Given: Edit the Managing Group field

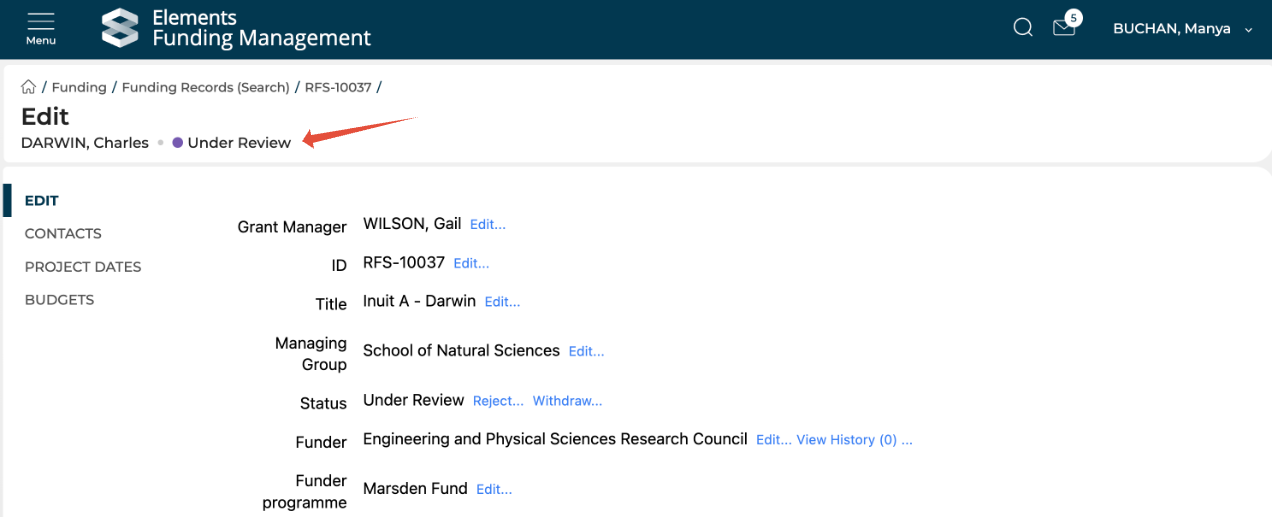Looking at the screenshot, I should coord(586,352).
